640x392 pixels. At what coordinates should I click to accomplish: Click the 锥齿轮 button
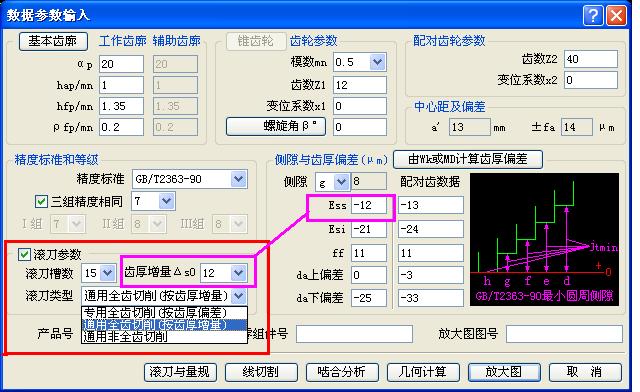pos(256,41)
